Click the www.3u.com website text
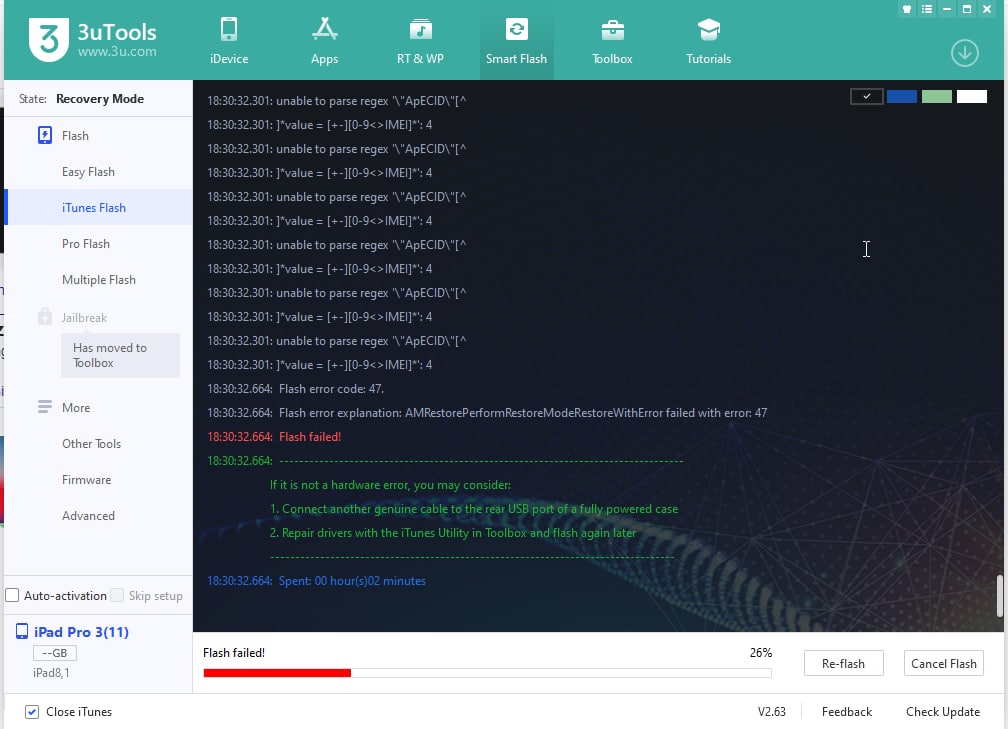 point(117,51)
